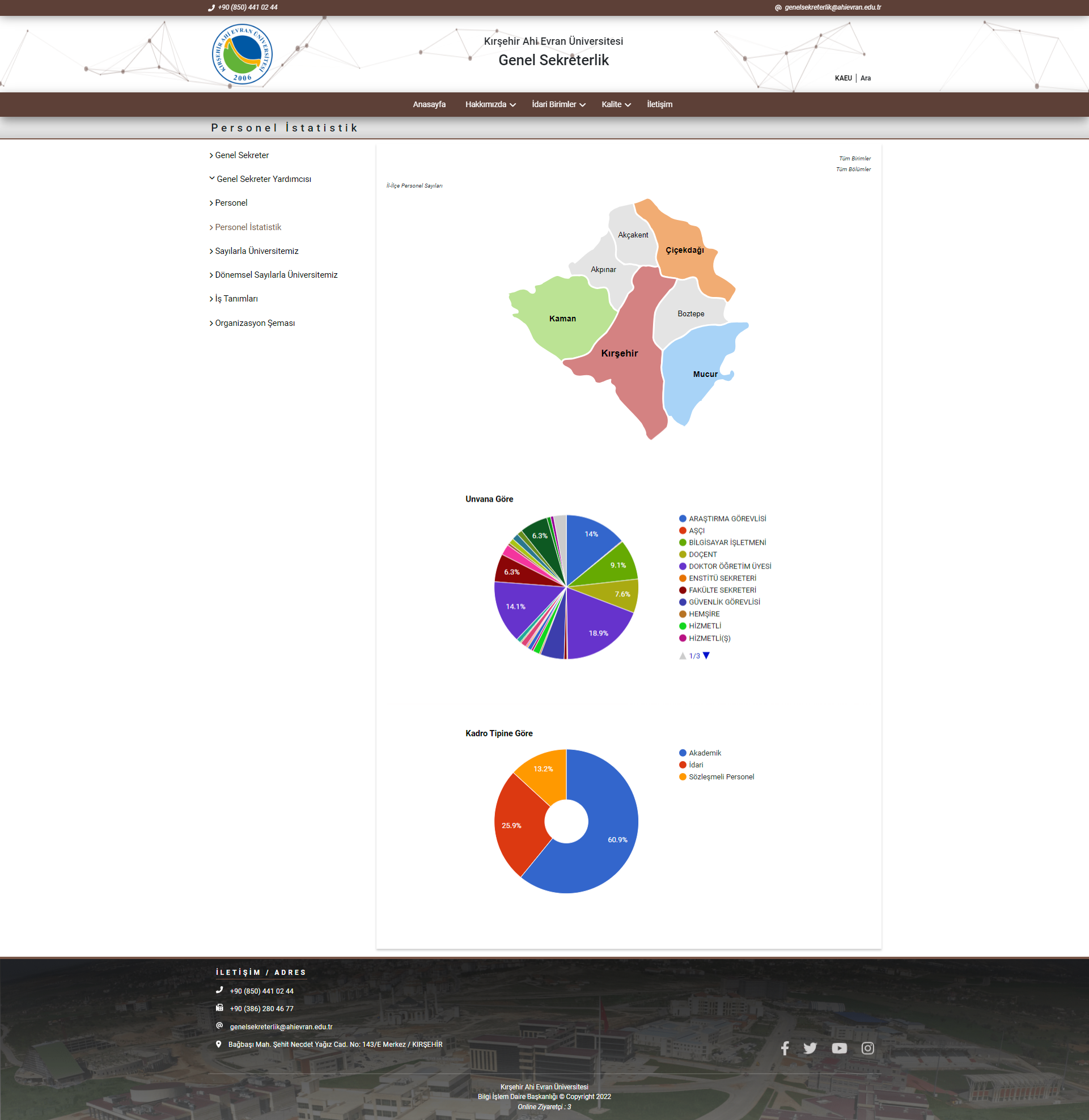The width and height of the screenshot is (1089, 1120).
Task: Click Akademik legend swatch
Action: (x=683, y=753)
